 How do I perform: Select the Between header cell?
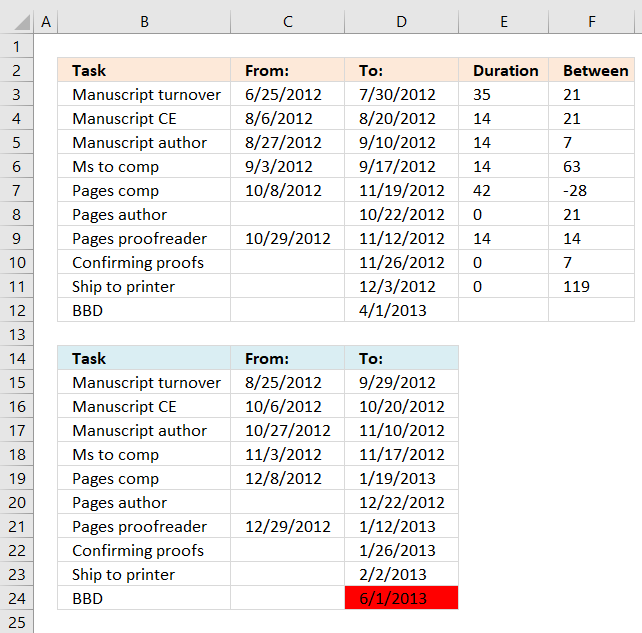pyautogui.click(x=591, y=70)
